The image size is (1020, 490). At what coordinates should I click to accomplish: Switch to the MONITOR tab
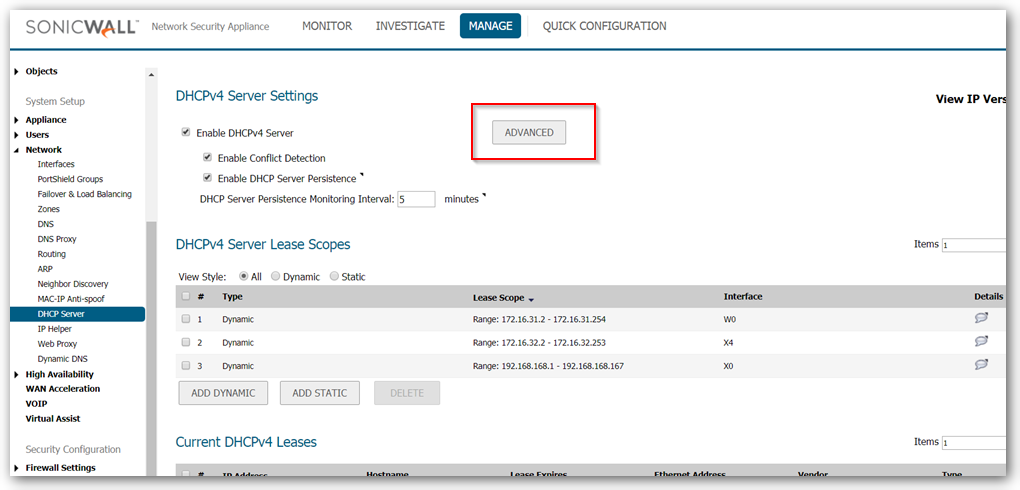click(327, 26)
